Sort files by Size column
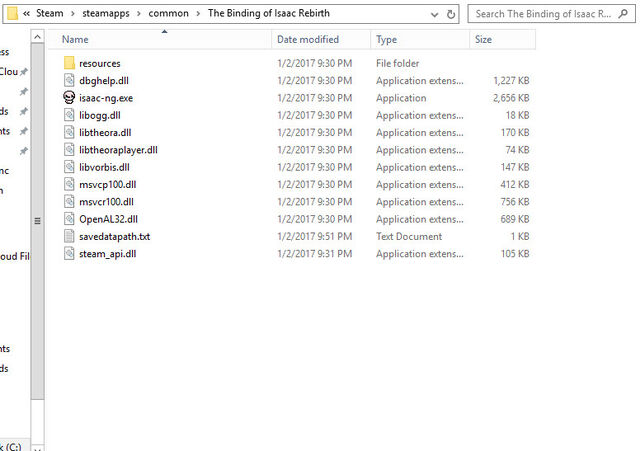640x451 pixels. click(502, 40)
